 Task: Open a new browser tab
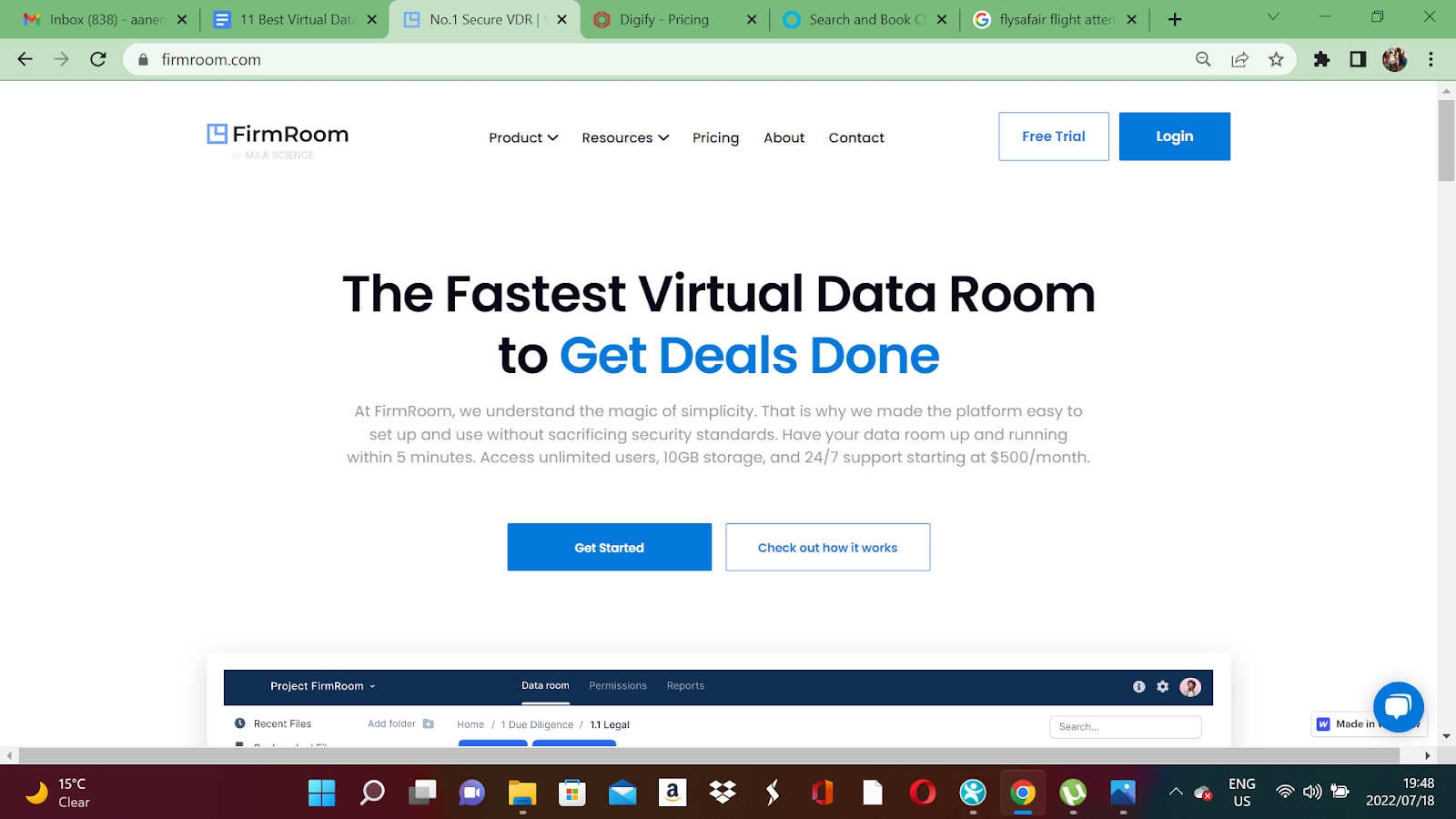1175,19
